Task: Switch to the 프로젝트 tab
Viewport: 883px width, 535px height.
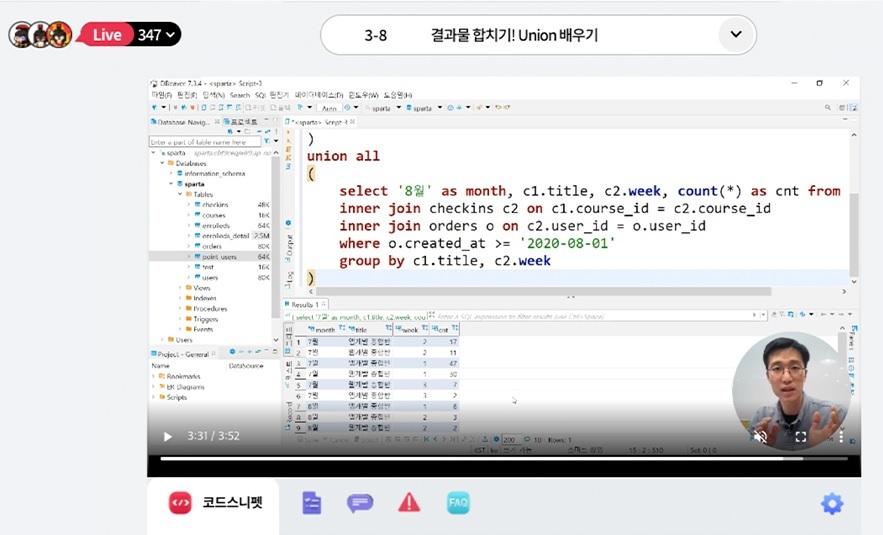Action: pyautogui.click(x=242, y=122)
